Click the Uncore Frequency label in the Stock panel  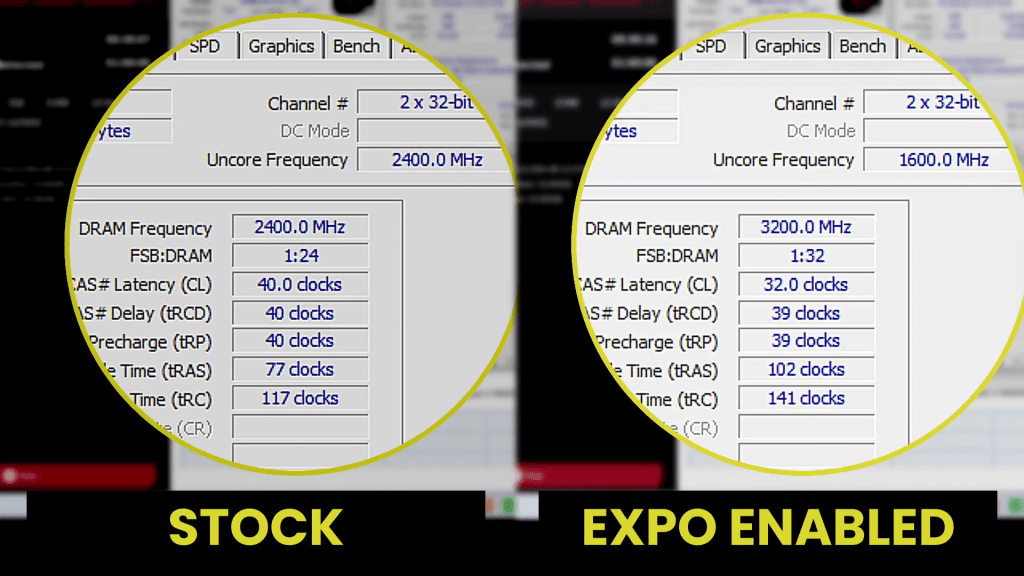coord(277,160)
